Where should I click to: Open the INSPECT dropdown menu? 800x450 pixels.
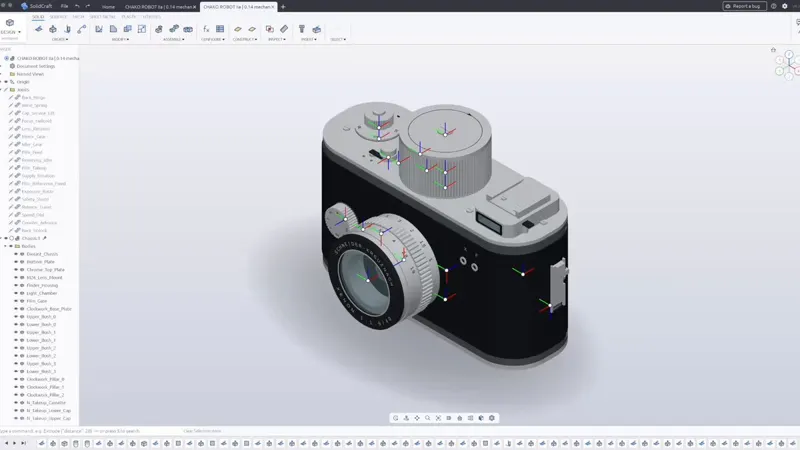pos(277,39)
